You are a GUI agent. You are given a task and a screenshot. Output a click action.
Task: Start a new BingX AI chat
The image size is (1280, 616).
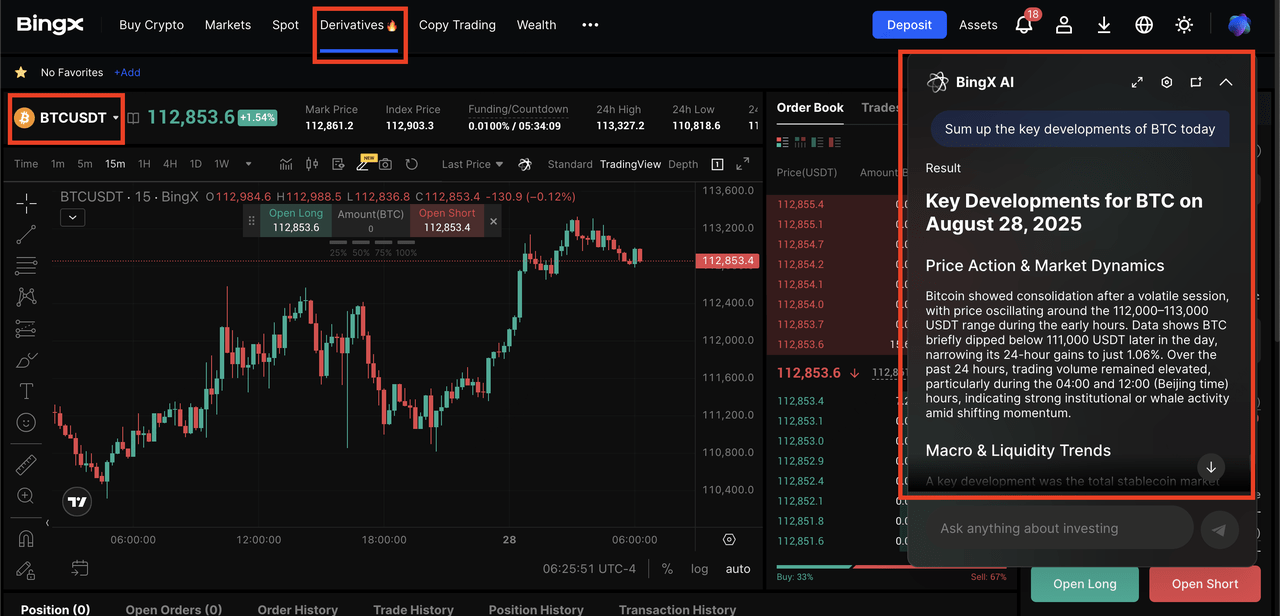[x=1196, y=82]
